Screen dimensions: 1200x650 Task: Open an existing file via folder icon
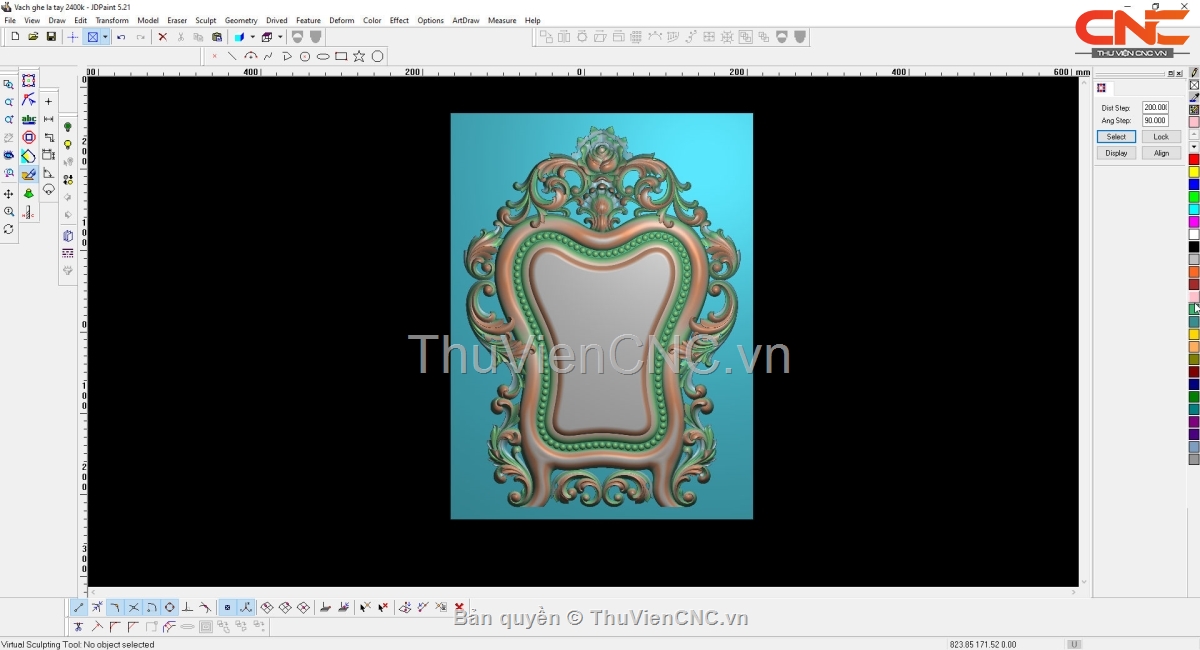[x=33, y=37]
